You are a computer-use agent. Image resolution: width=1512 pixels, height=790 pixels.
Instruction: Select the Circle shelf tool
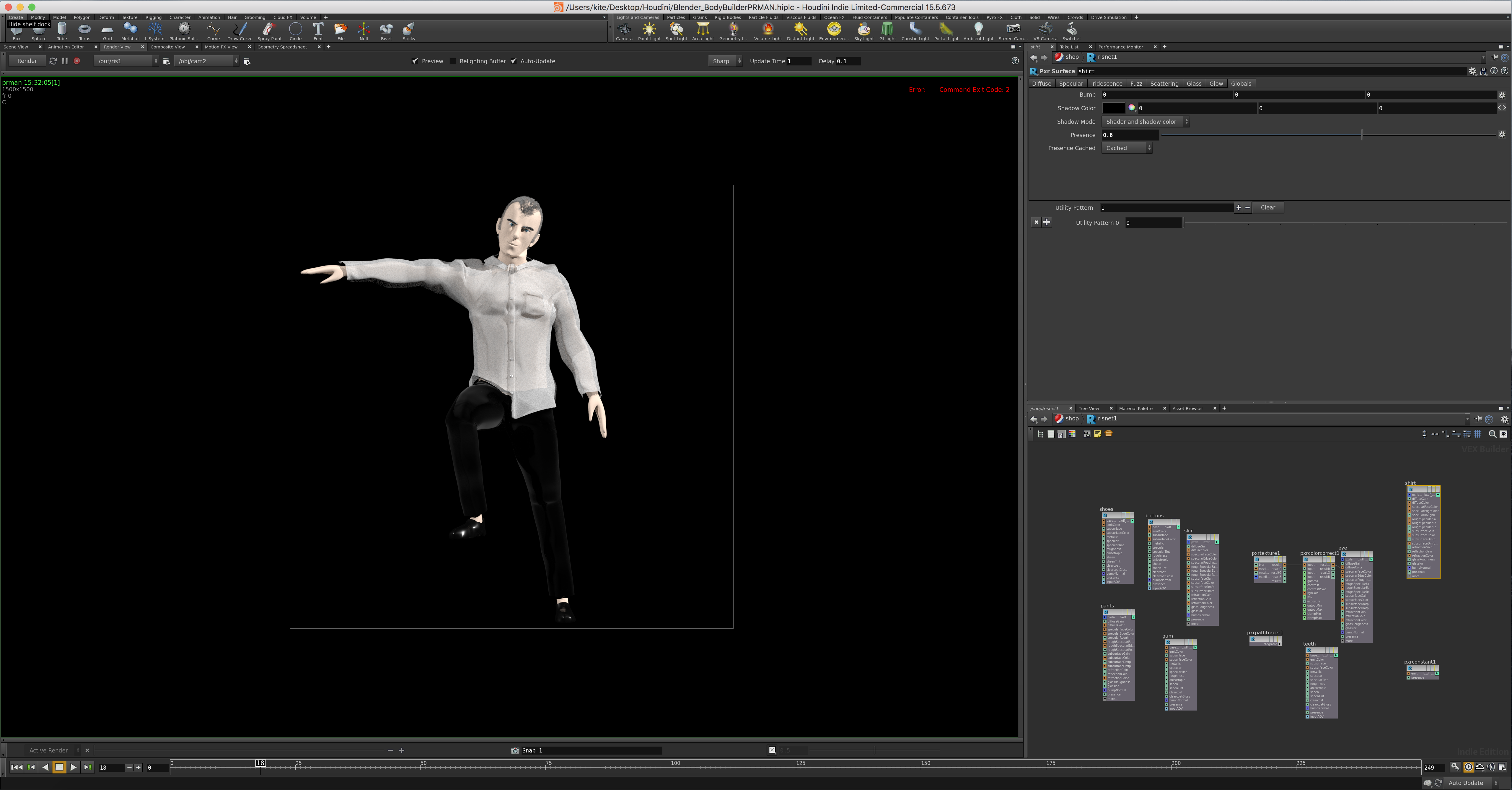tap(295, 31)
